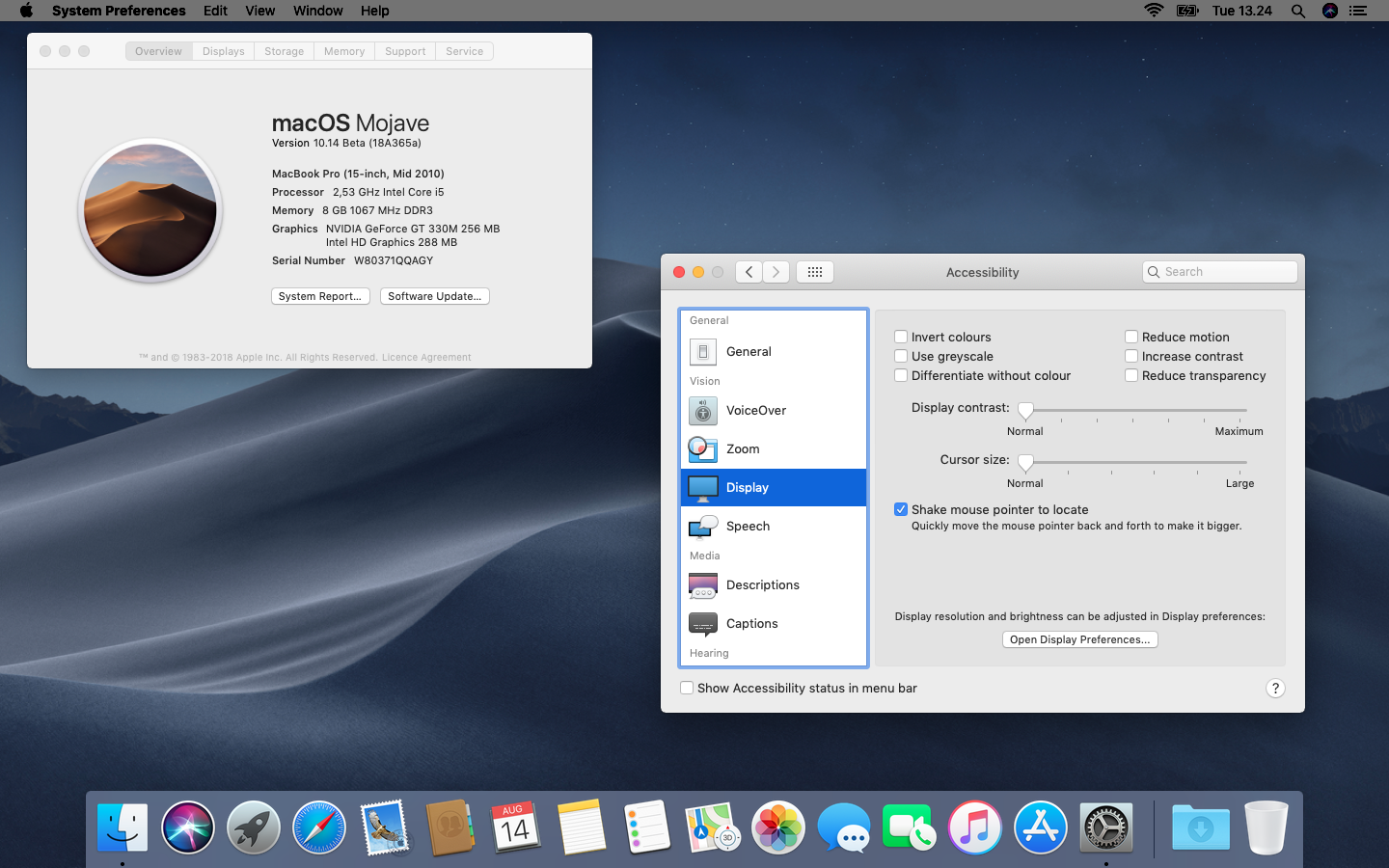Click the Display contrast slider knob
The image size is (1389, 868).
pos(1026,412)
